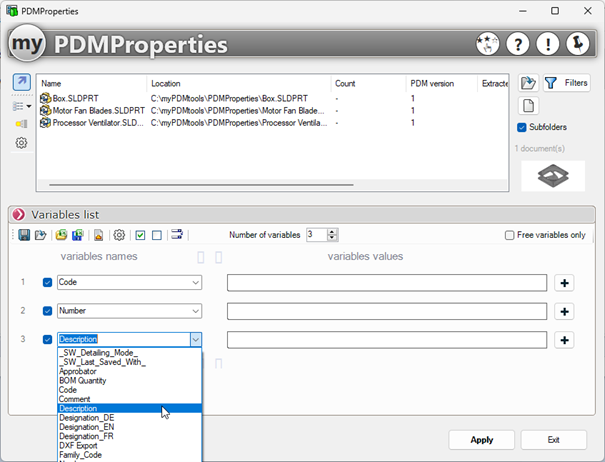
Task: Click Motor Fan Blades part file icon
Action: (46, 110)
